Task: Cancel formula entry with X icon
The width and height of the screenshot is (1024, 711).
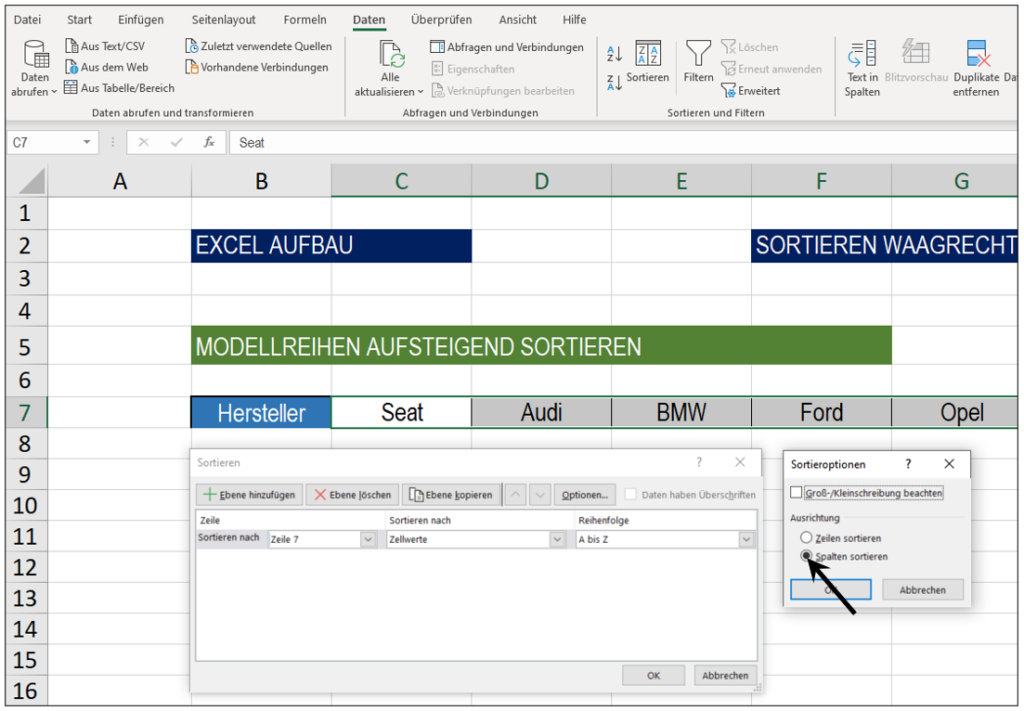Action: [x=144, y=142]
